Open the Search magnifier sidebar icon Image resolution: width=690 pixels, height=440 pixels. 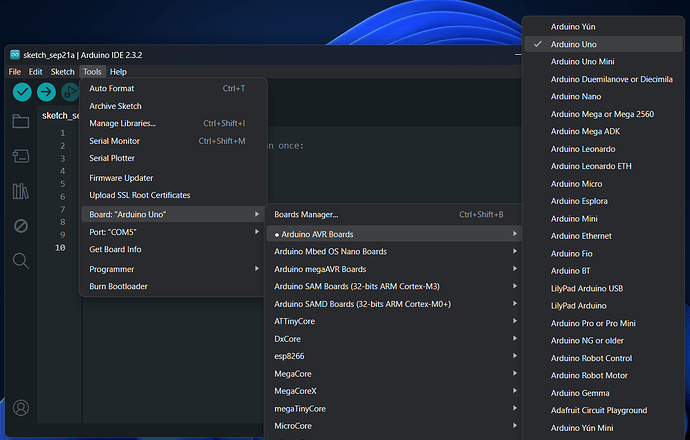[21, 260]
